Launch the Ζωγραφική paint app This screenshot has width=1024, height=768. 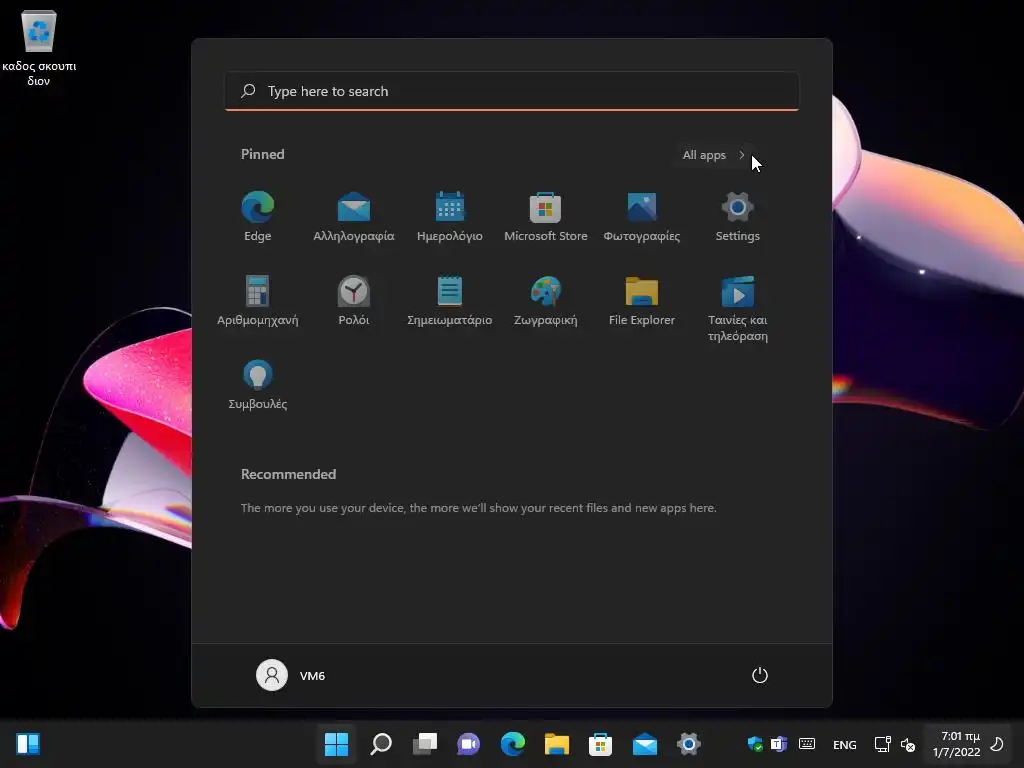point(545,301)
